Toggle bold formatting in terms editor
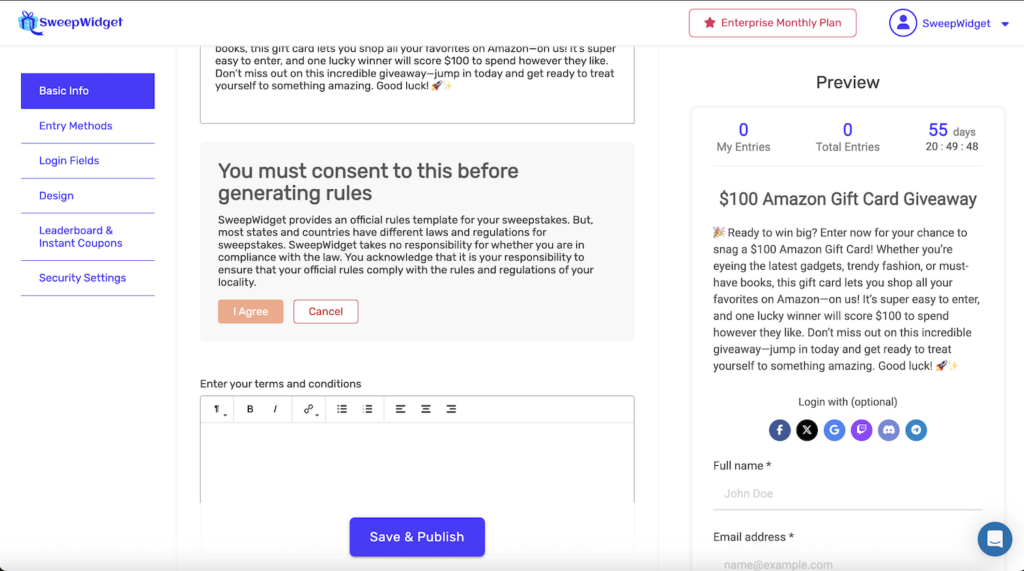1024x571 pixels. [250, 409]
